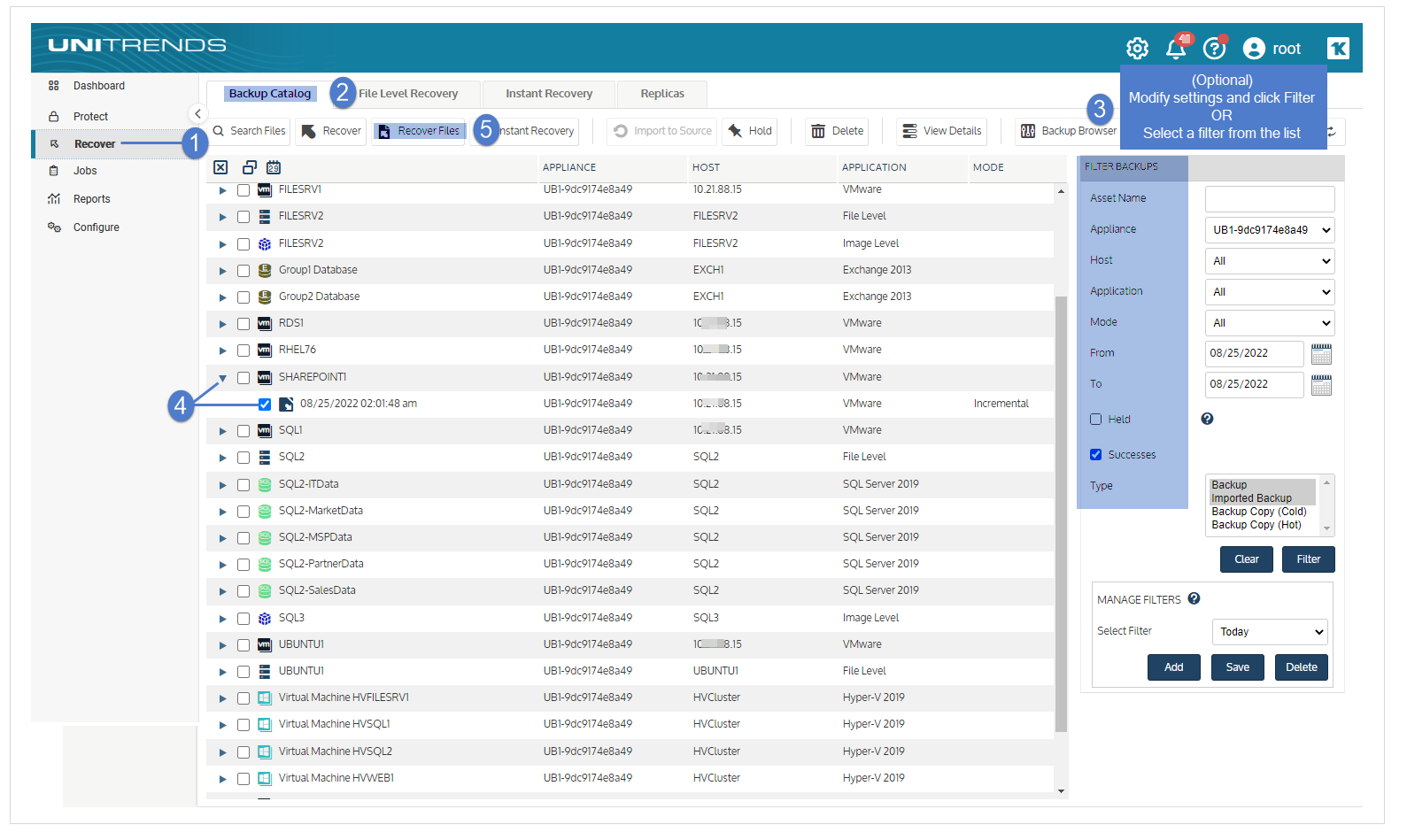Click the Kaseya K logo icon
Image resolution: width=1407 pixels, height=840 pixels.
[1338, 48]
